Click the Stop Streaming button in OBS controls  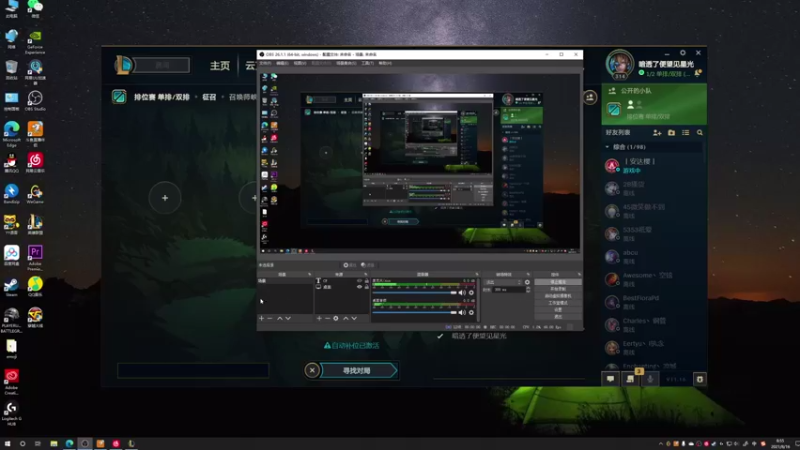[x=558, y=282]
